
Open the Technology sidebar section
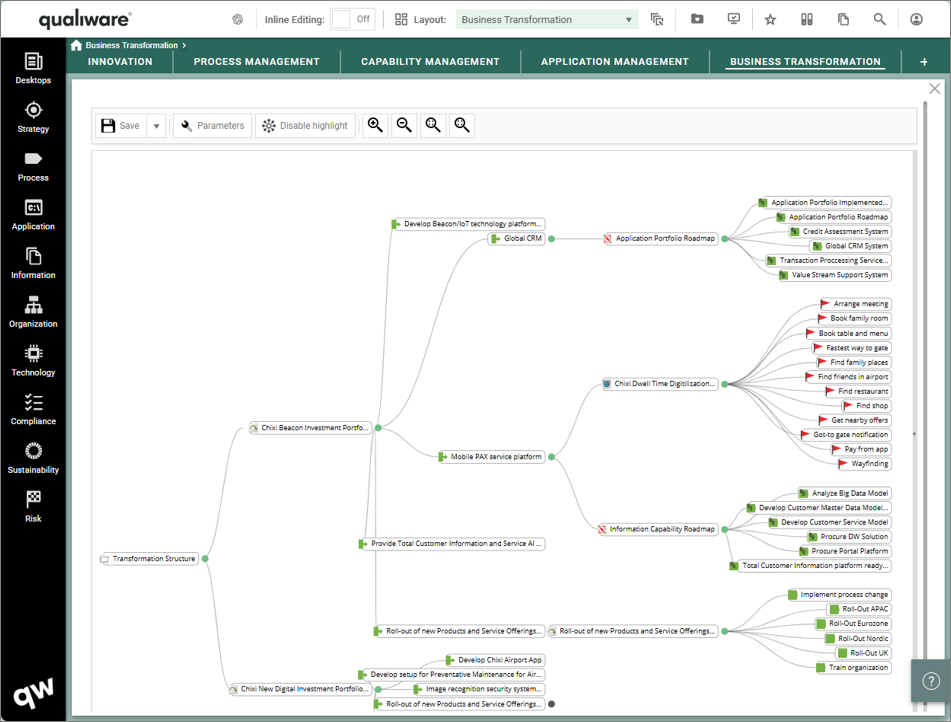33,360
